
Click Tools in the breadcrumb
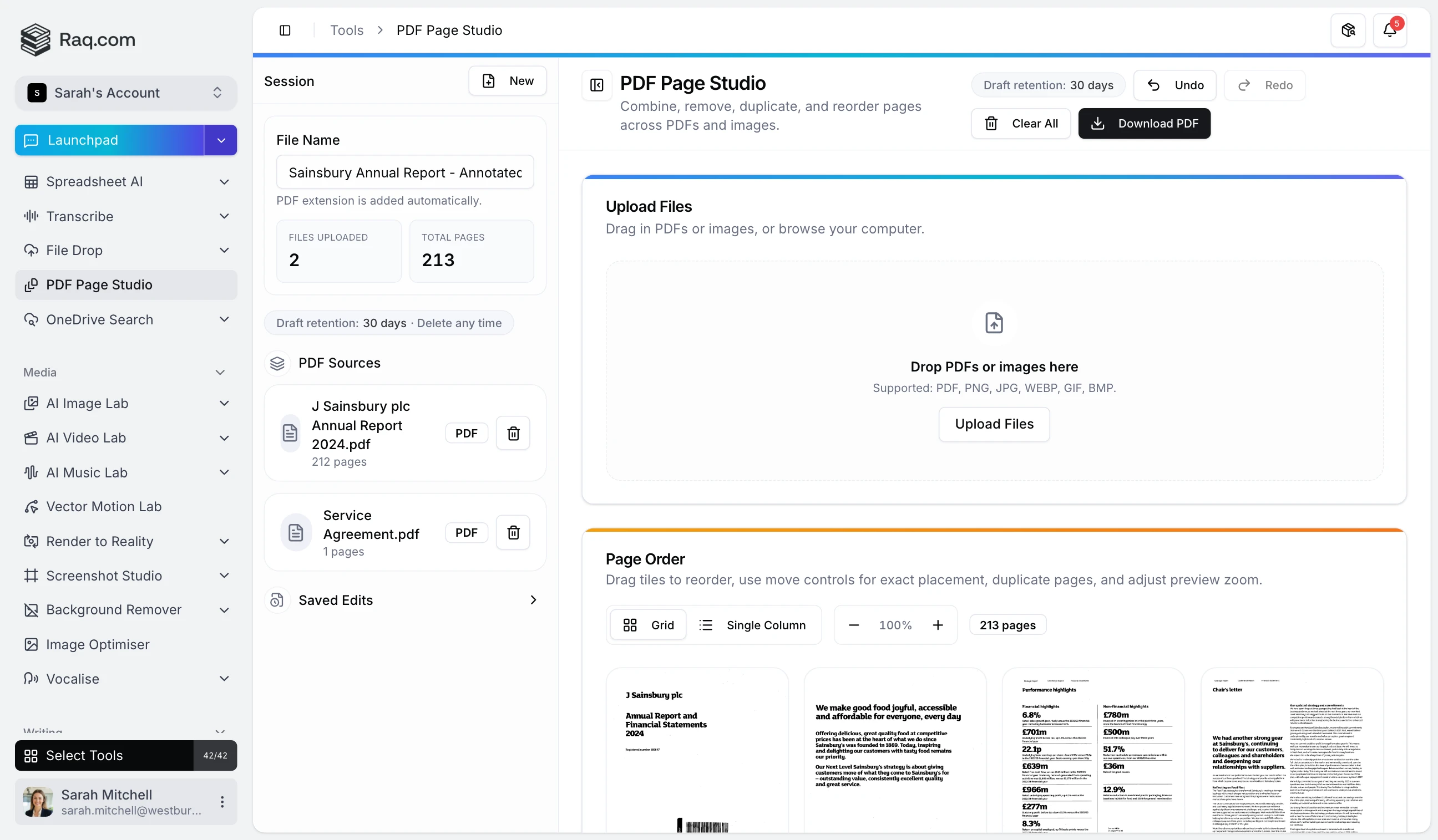click(x=346, y=30)
